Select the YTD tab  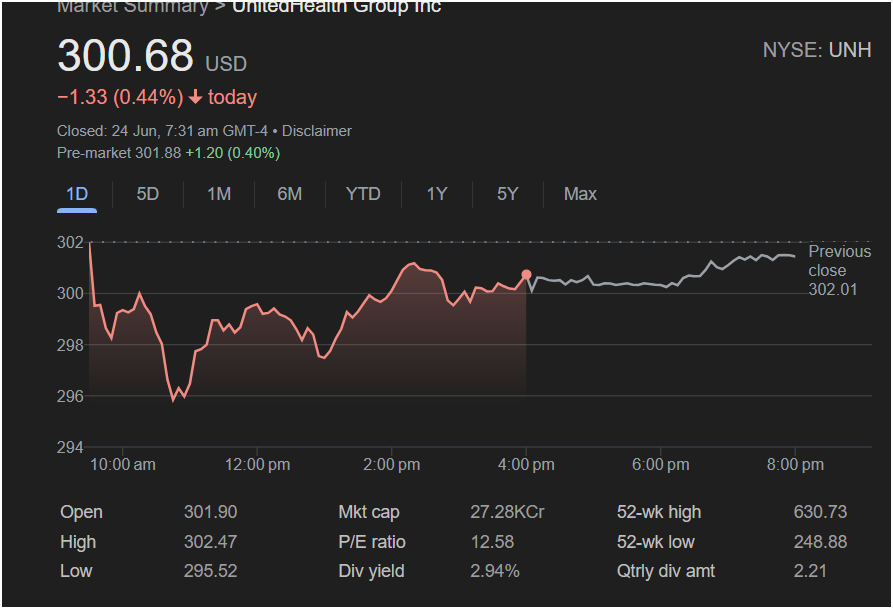[363, 194]
